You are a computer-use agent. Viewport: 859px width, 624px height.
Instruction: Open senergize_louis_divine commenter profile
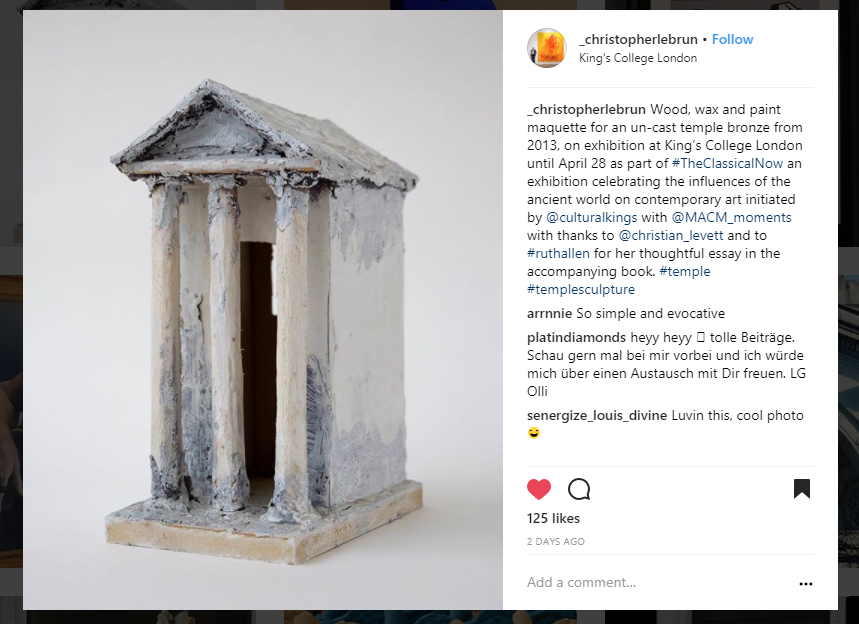pyautogui.click(x=597, y=416)
